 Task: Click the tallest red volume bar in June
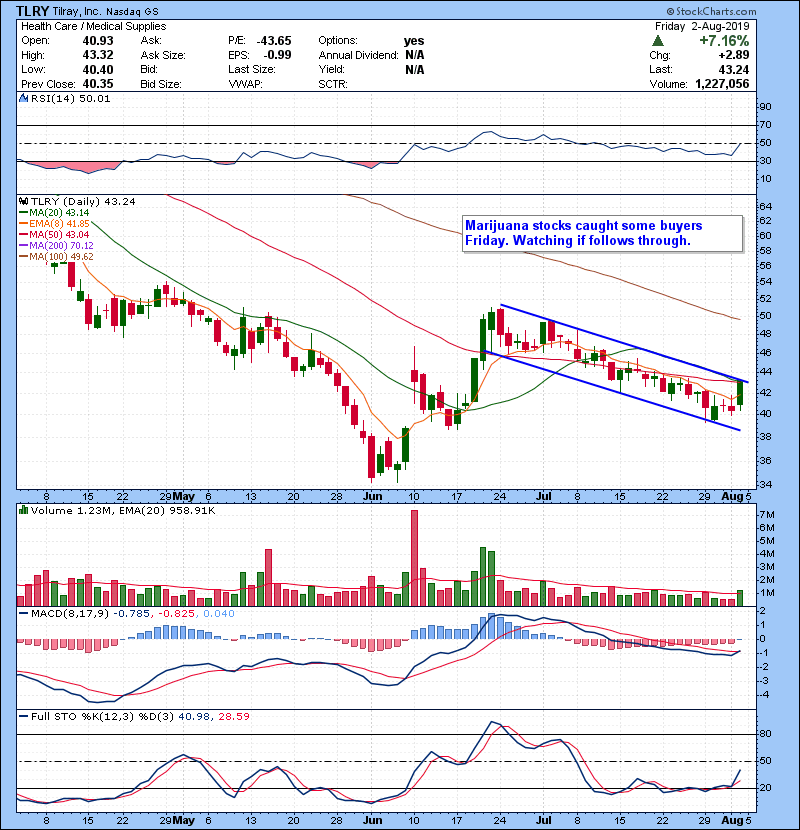414,558
